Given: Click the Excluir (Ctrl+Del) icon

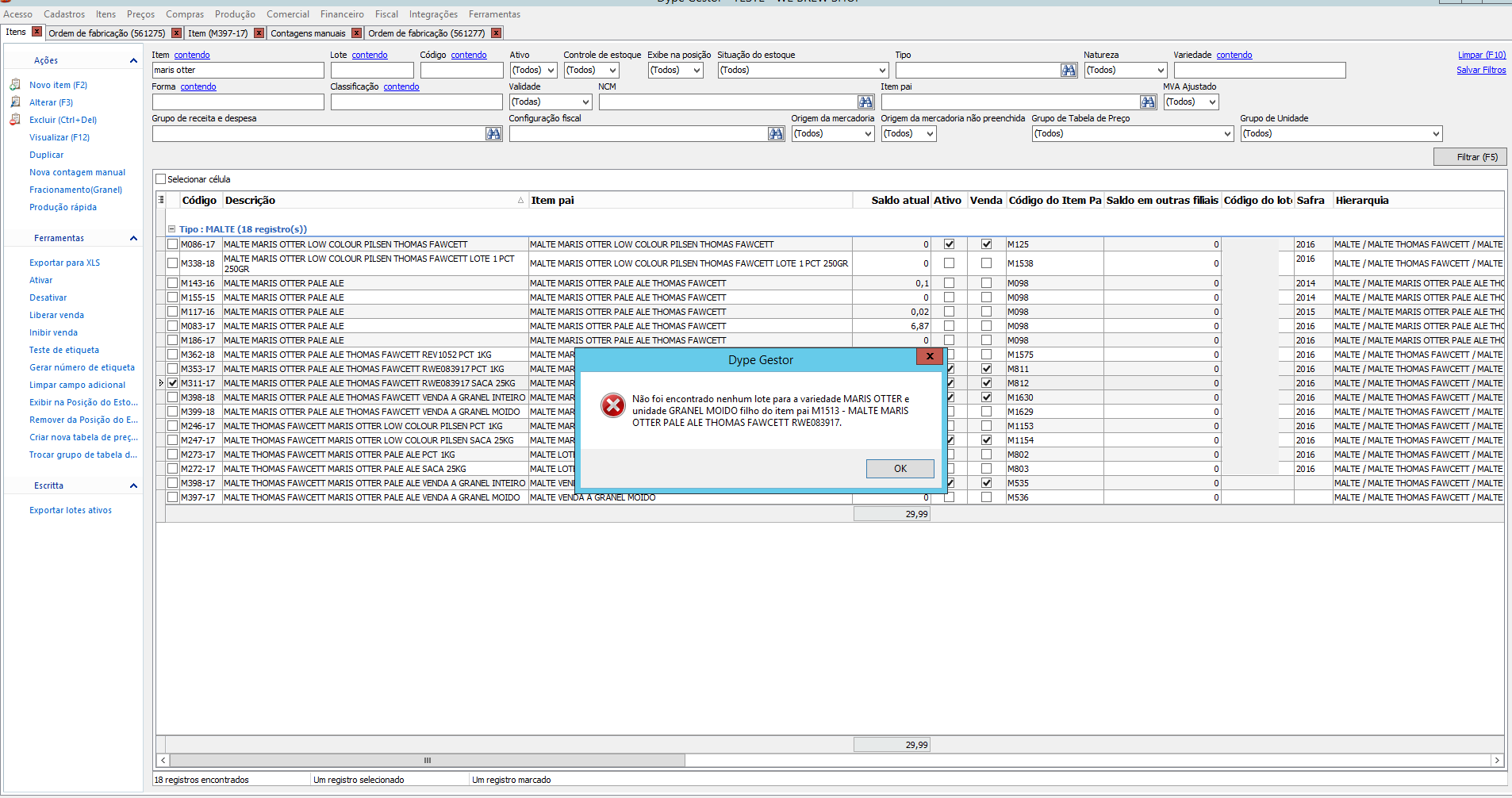Looking at the screenshot, I should click(x=15, y=120).
